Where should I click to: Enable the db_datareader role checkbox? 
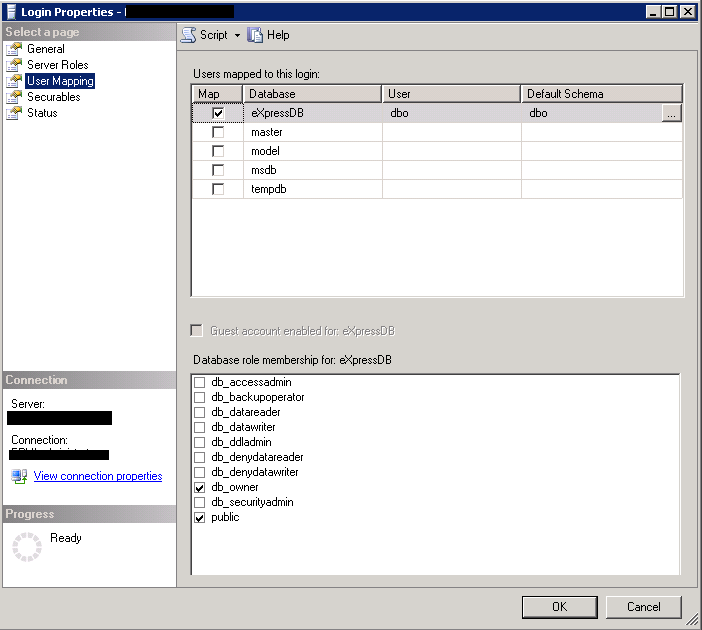(x=200, y=412)
